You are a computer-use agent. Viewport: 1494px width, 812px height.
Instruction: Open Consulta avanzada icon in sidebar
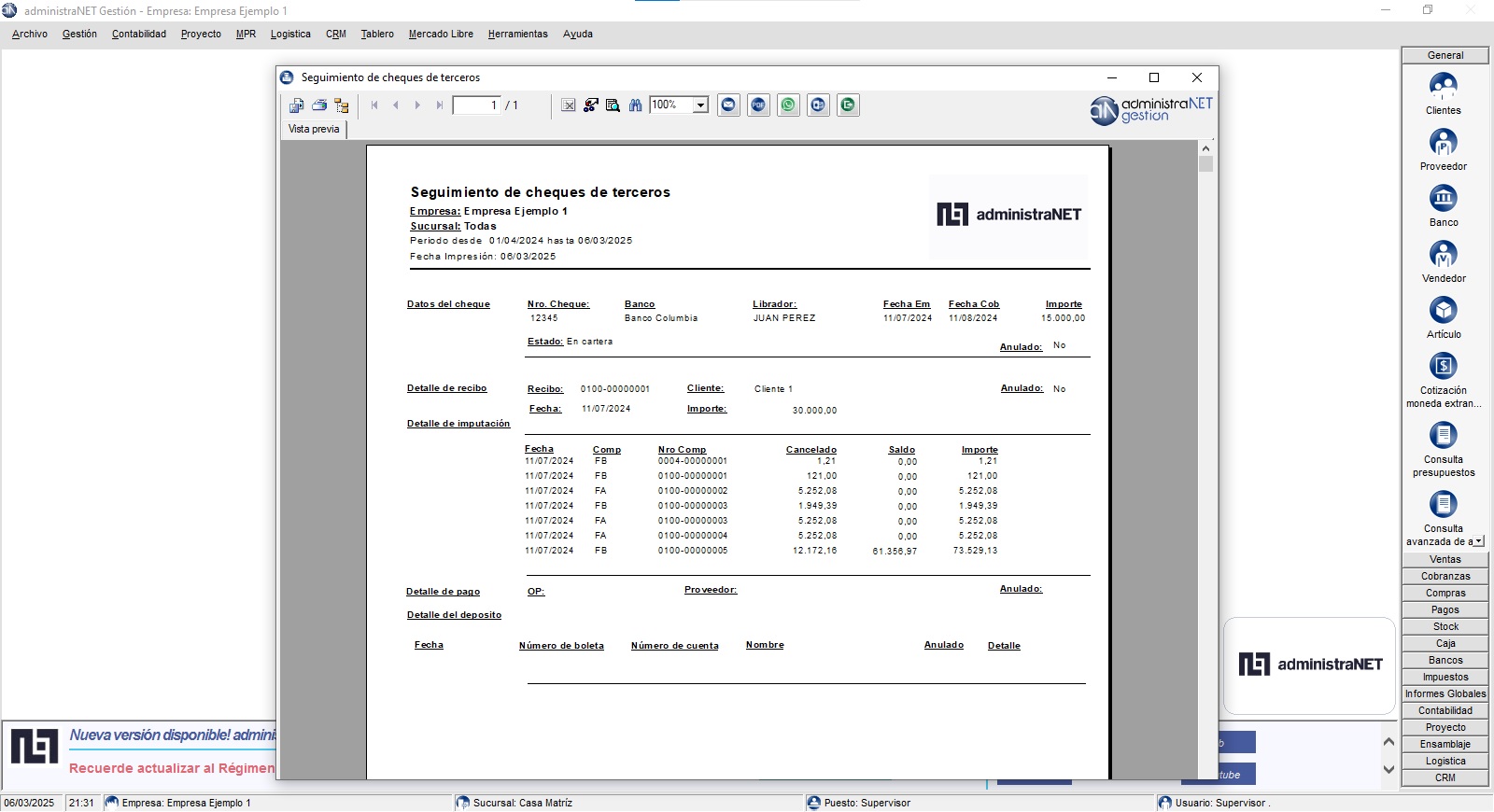tap(1444, 505)
